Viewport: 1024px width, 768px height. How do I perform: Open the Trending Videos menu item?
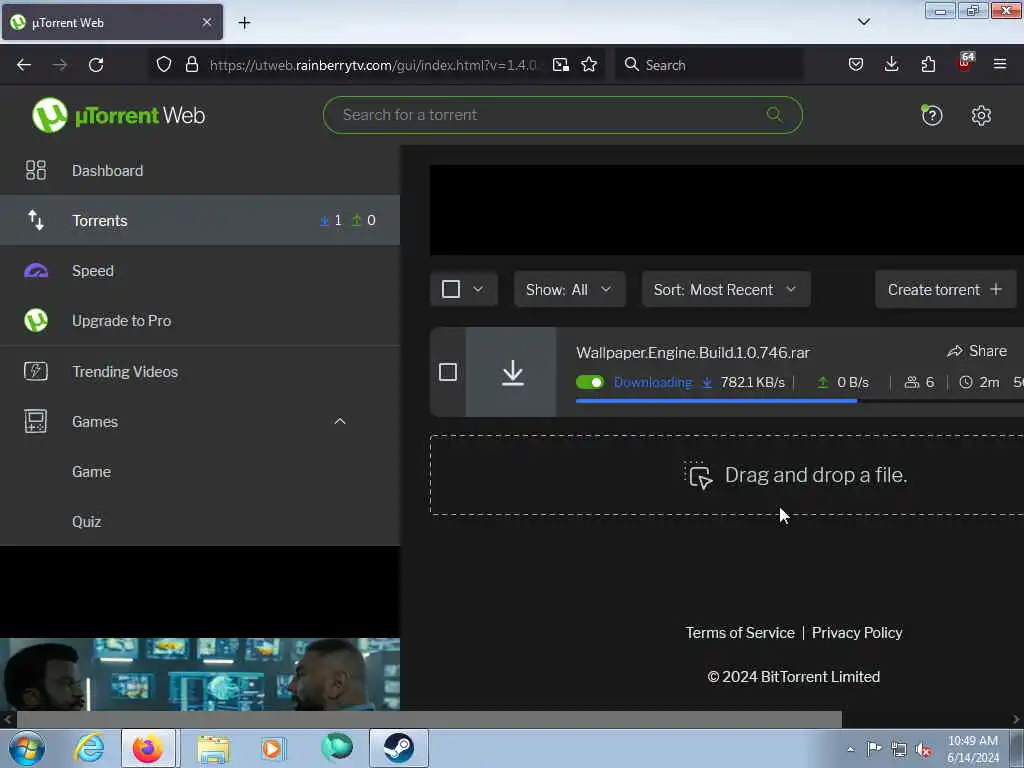[x=200, y=371]
